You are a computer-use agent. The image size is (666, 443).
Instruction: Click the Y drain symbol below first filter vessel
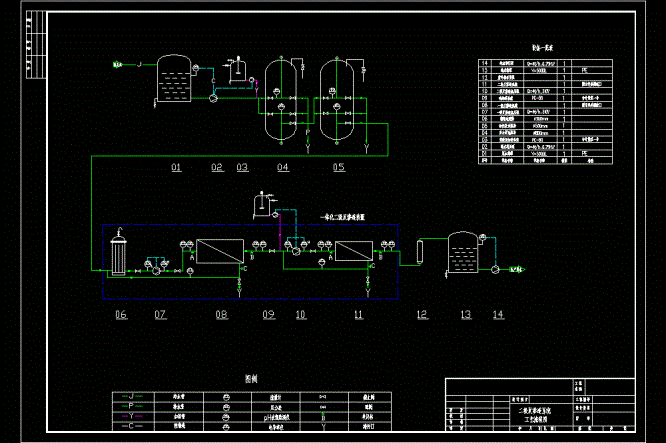tap(308, 148)
